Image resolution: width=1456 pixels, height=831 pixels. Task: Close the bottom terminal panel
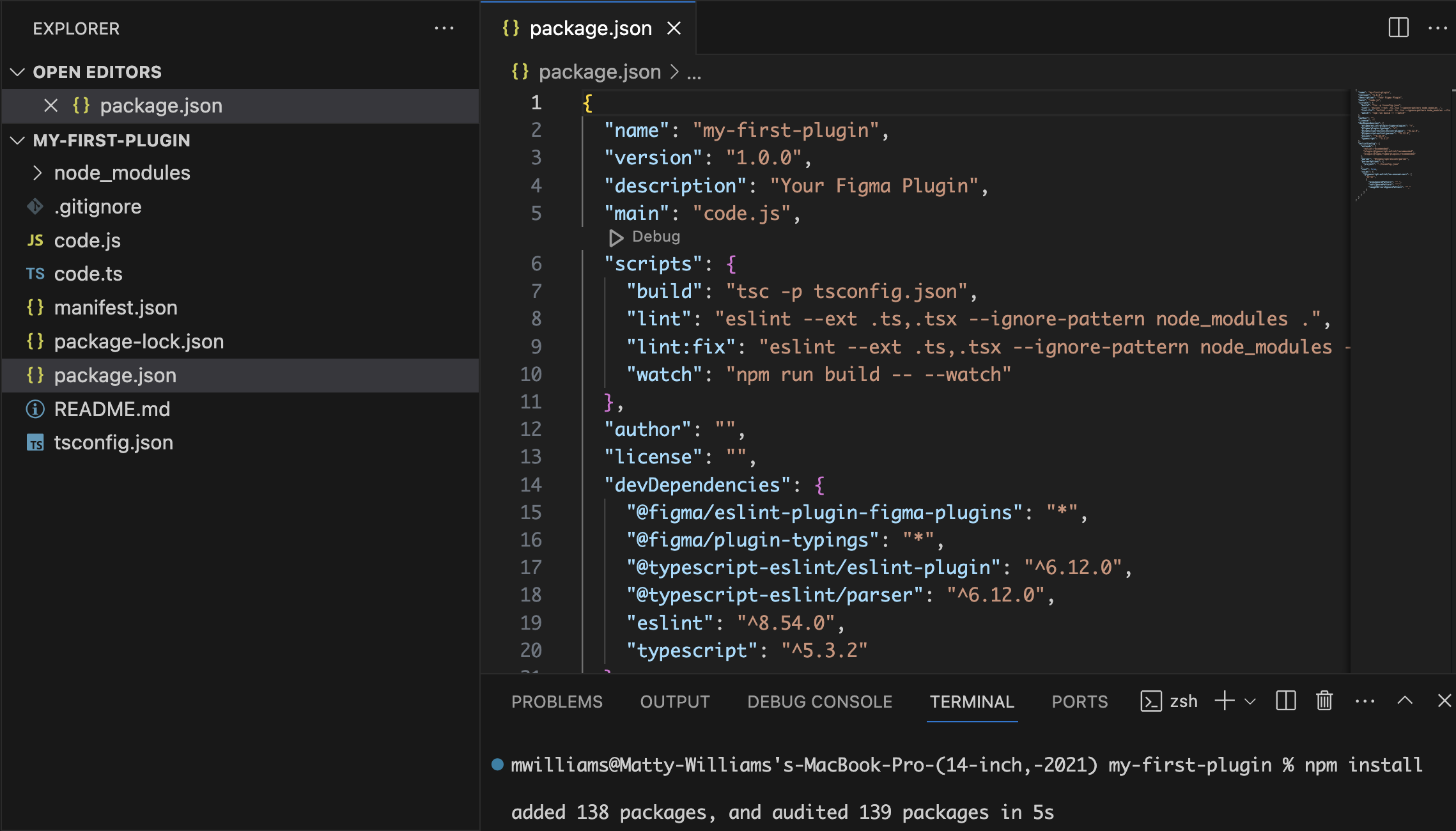coord(1444,701)
